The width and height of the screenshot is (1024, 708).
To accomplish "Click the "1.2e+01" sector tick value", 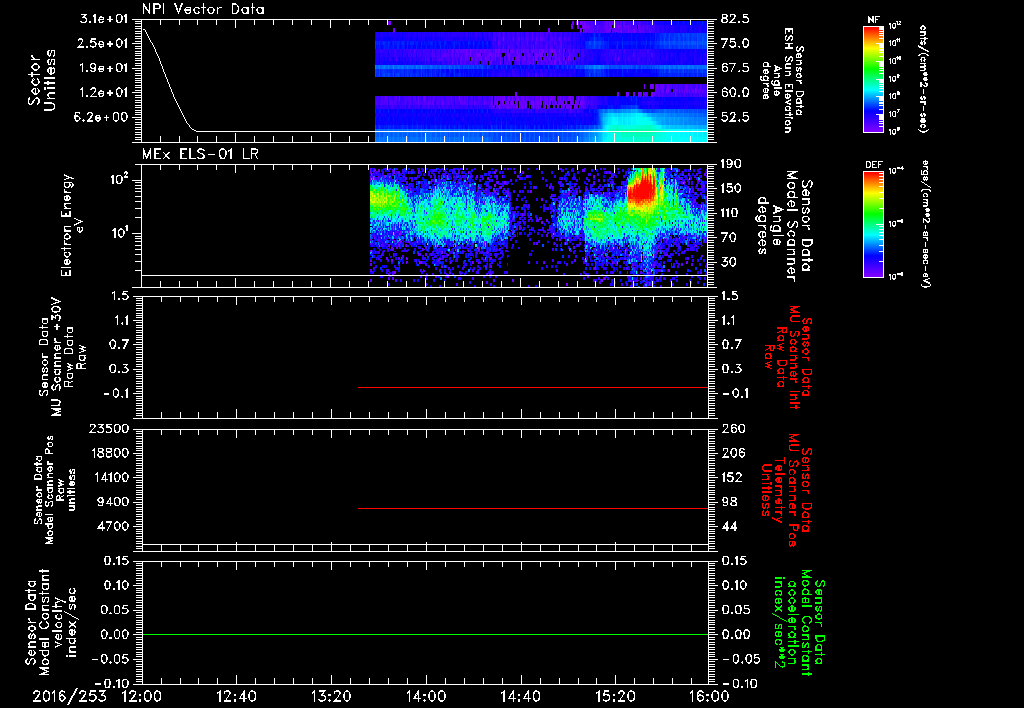I will coord(105,93).
